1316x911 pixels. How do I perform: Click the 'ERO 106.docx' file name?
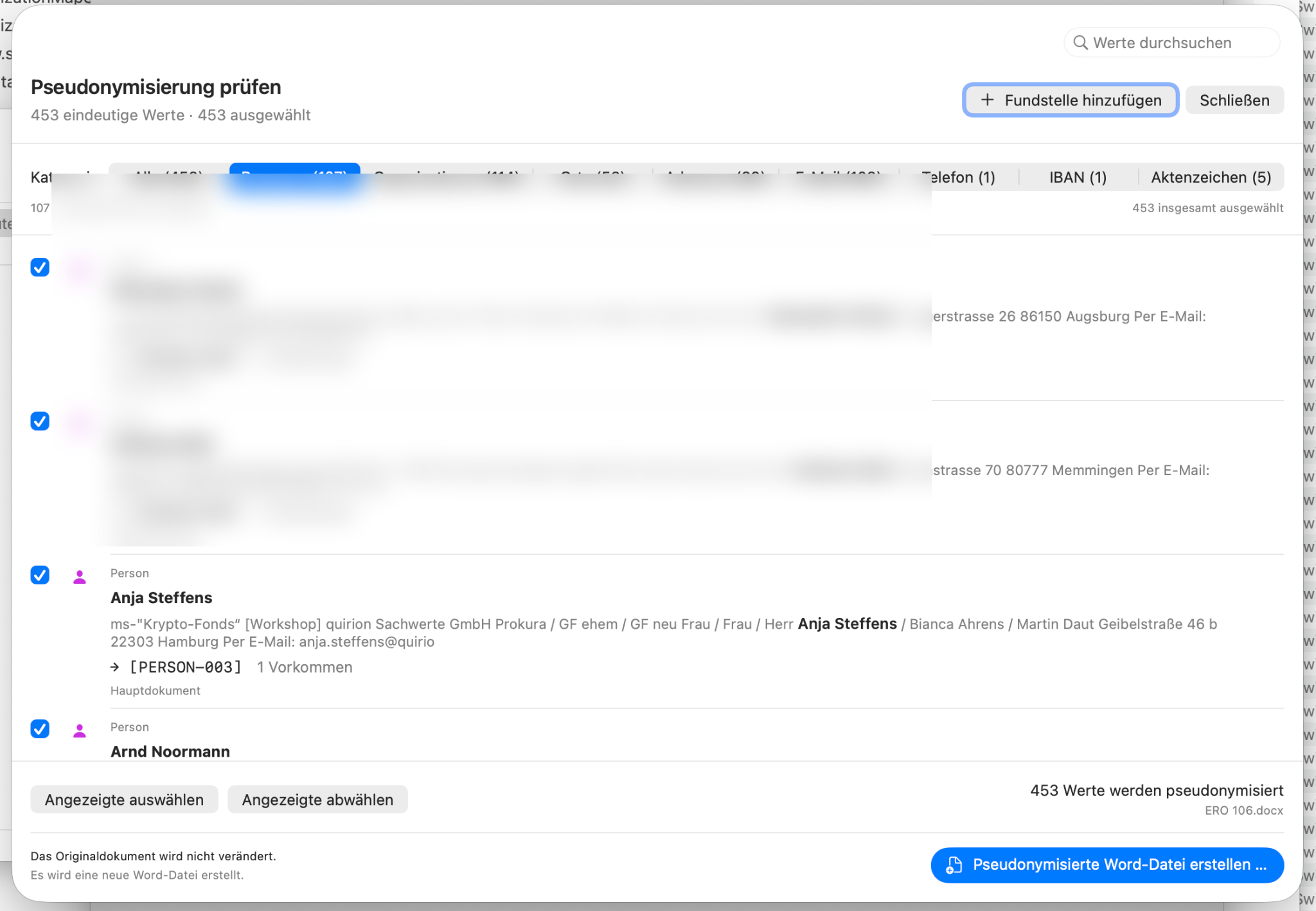(1244, 810)
